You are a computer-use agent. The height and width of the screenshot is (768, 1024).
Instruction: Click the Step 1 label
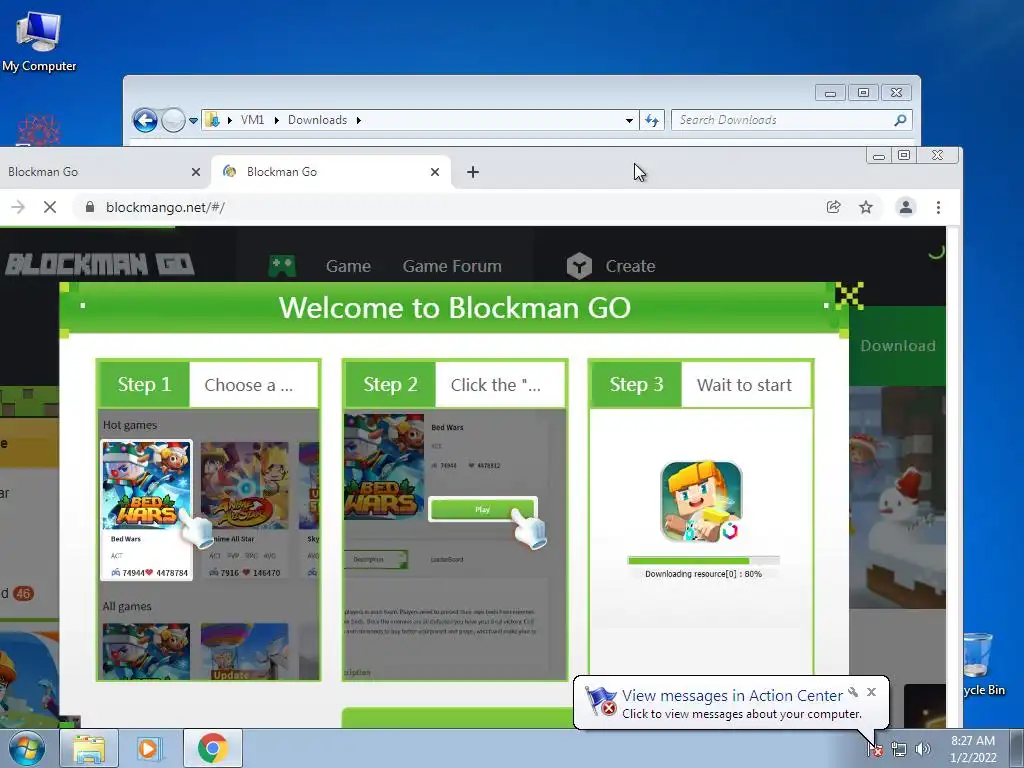pos(144,385)
